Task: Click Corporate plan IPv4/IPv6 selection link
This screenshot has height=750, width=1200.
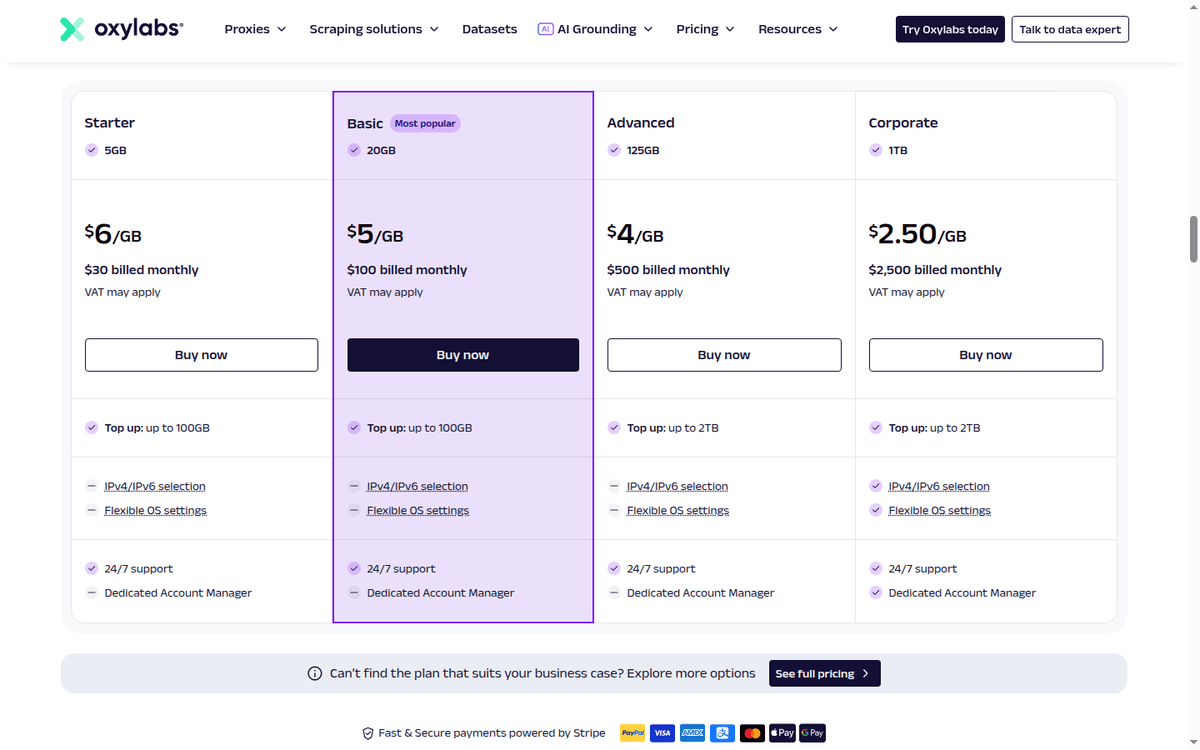Action: click(x=939, y=487)
